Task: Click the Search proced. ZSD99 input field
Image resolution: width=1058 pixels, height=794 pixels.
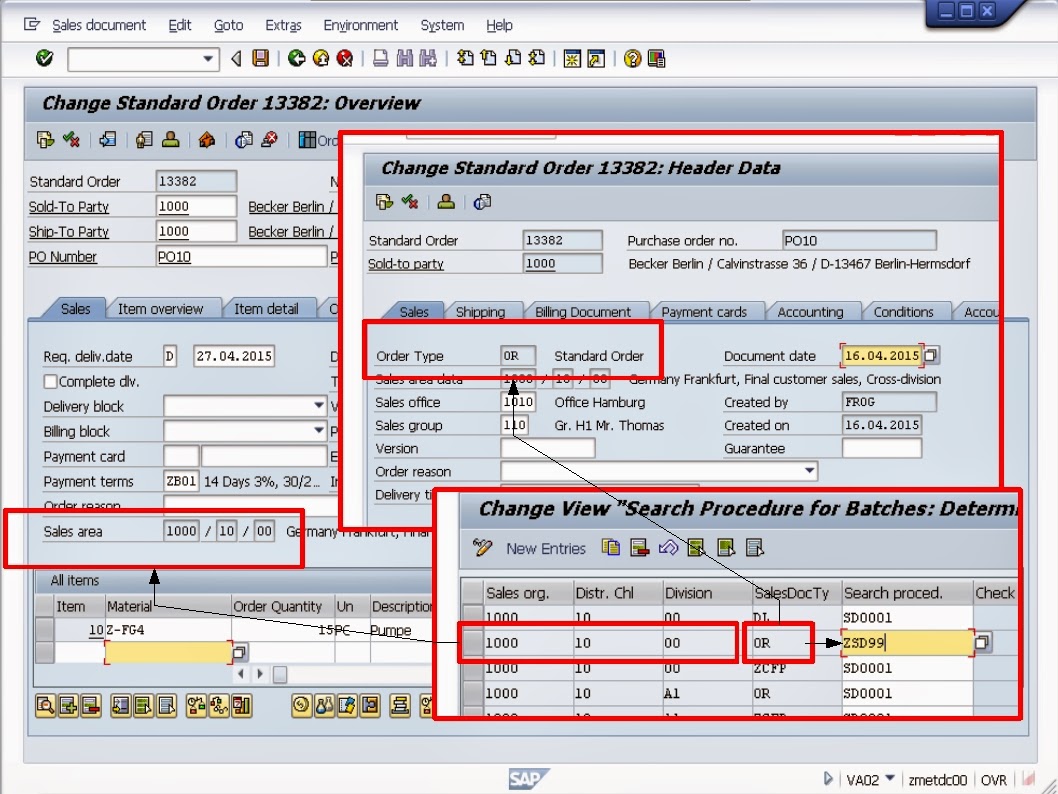Action: [908, 643]
